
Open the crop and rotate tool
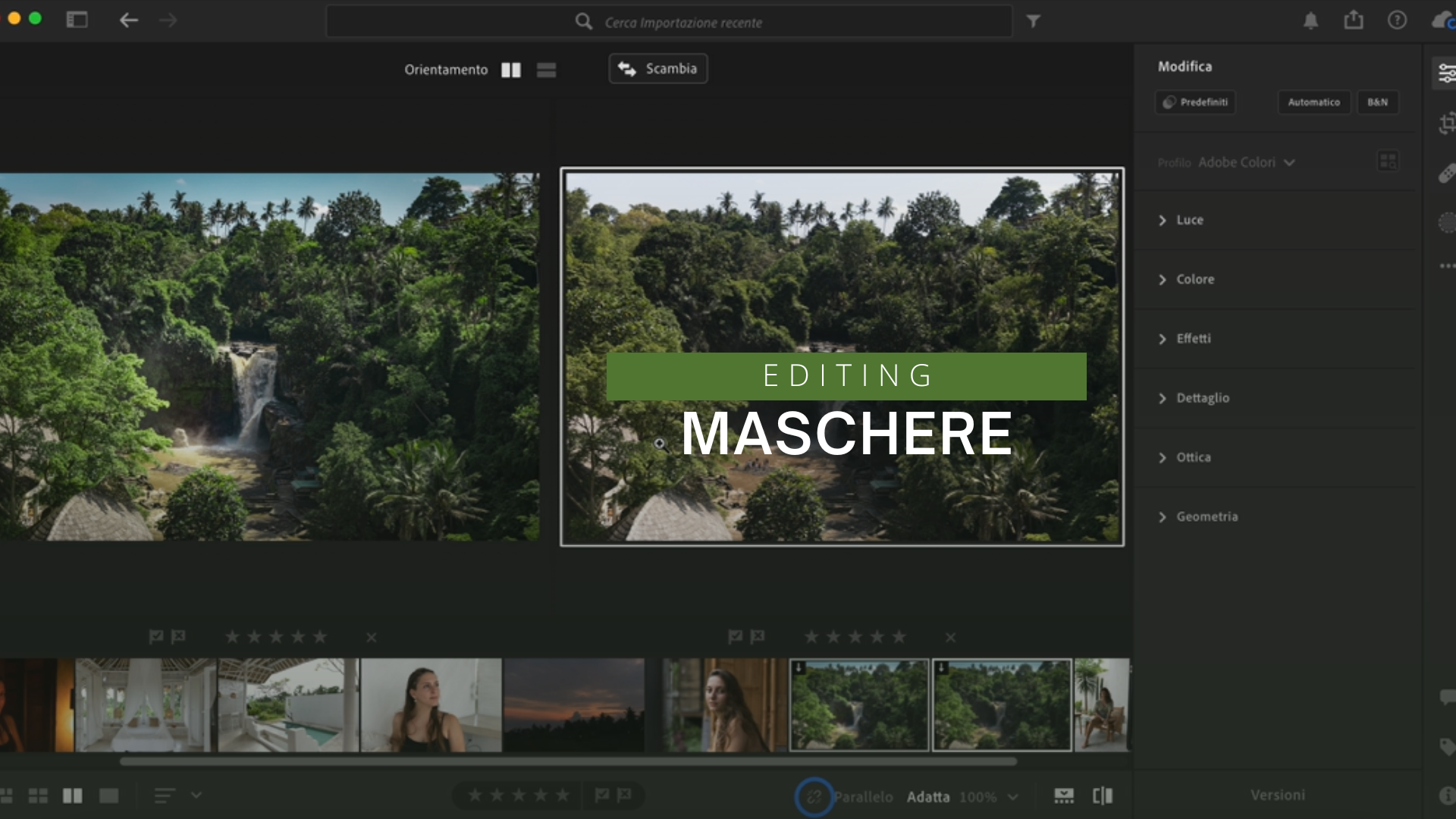1447,123
